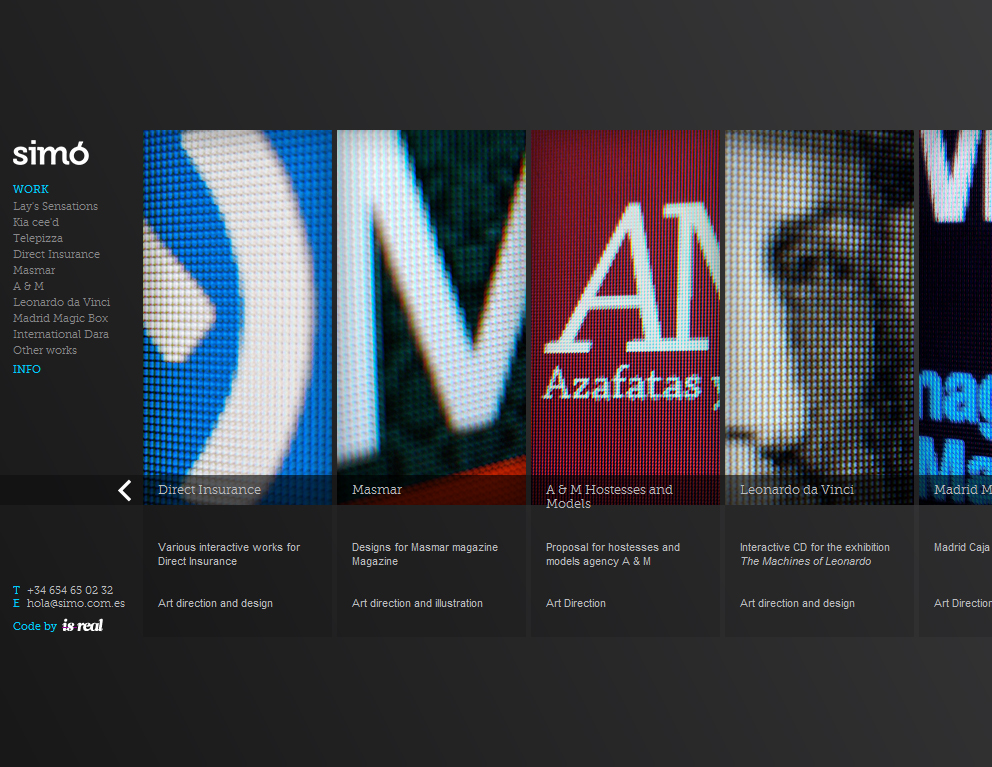Open the 'is real' code credit logo

pyautogui.click(x=82, y=626)
